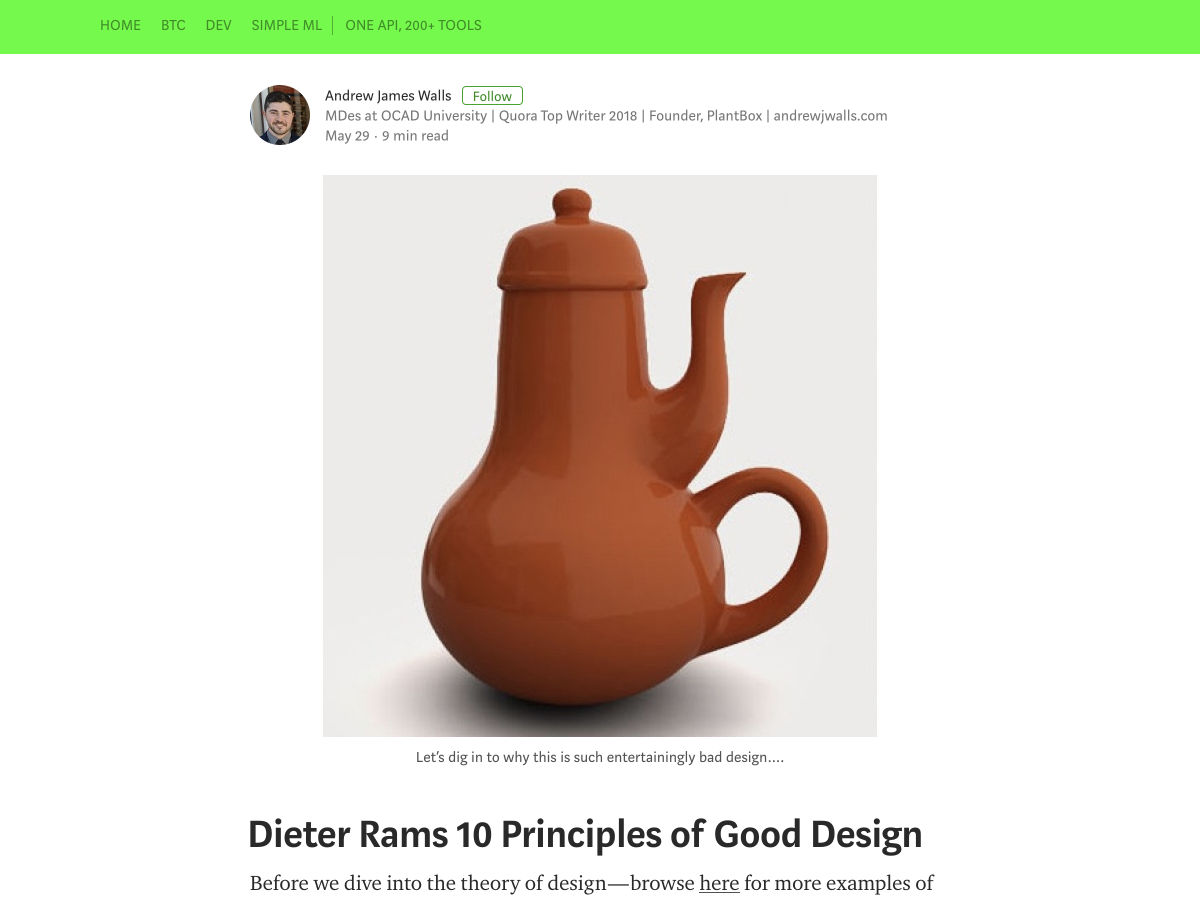
Task: Click the May 29 publish date
Action: 347,136
